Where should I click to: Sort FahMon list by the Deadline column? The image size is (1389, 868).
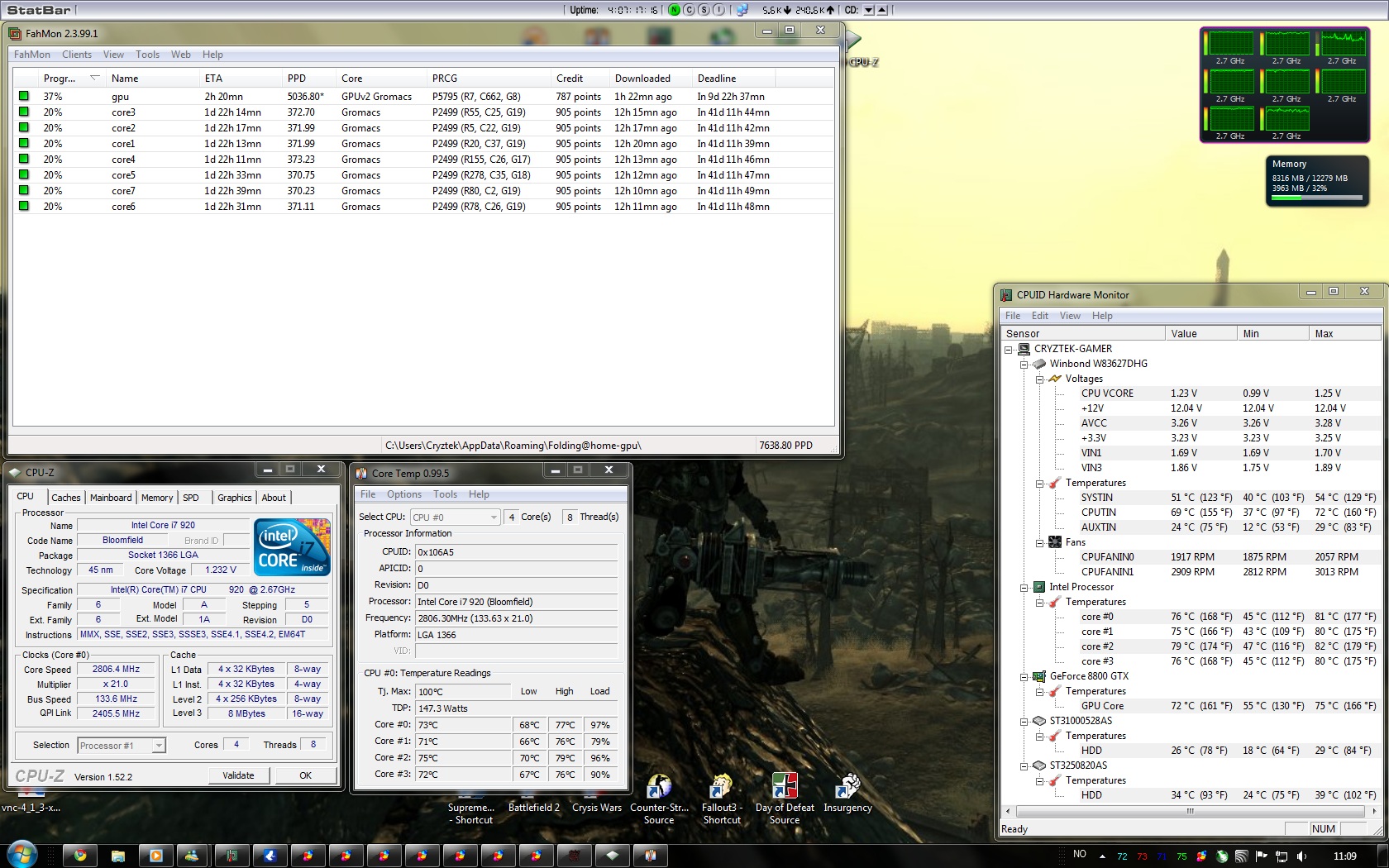(x=734, y=79)
